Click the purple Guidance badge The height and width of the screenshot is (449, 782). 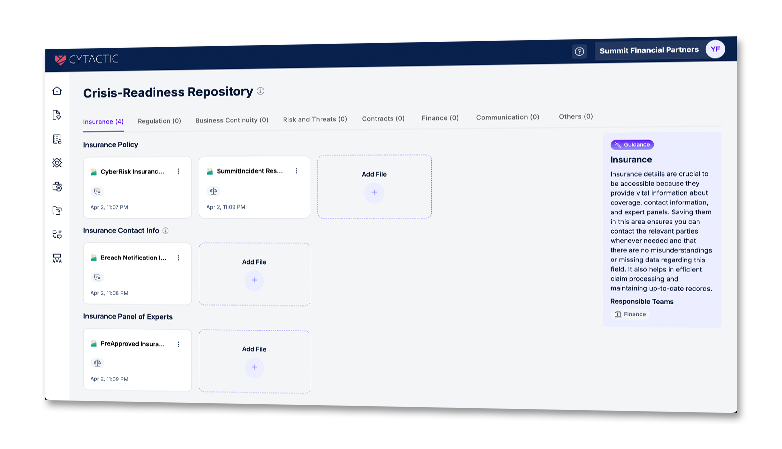pos(632,145)
